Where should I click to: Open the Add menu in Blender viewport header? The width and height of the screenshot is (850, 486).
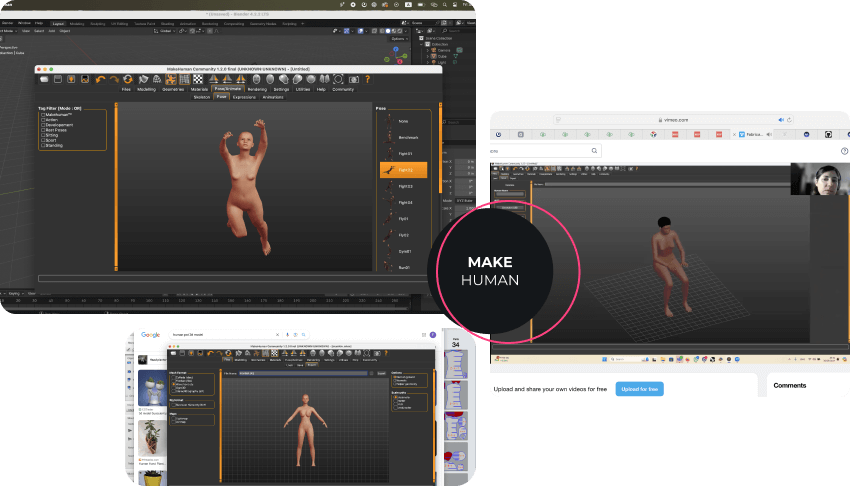point(52,31)
